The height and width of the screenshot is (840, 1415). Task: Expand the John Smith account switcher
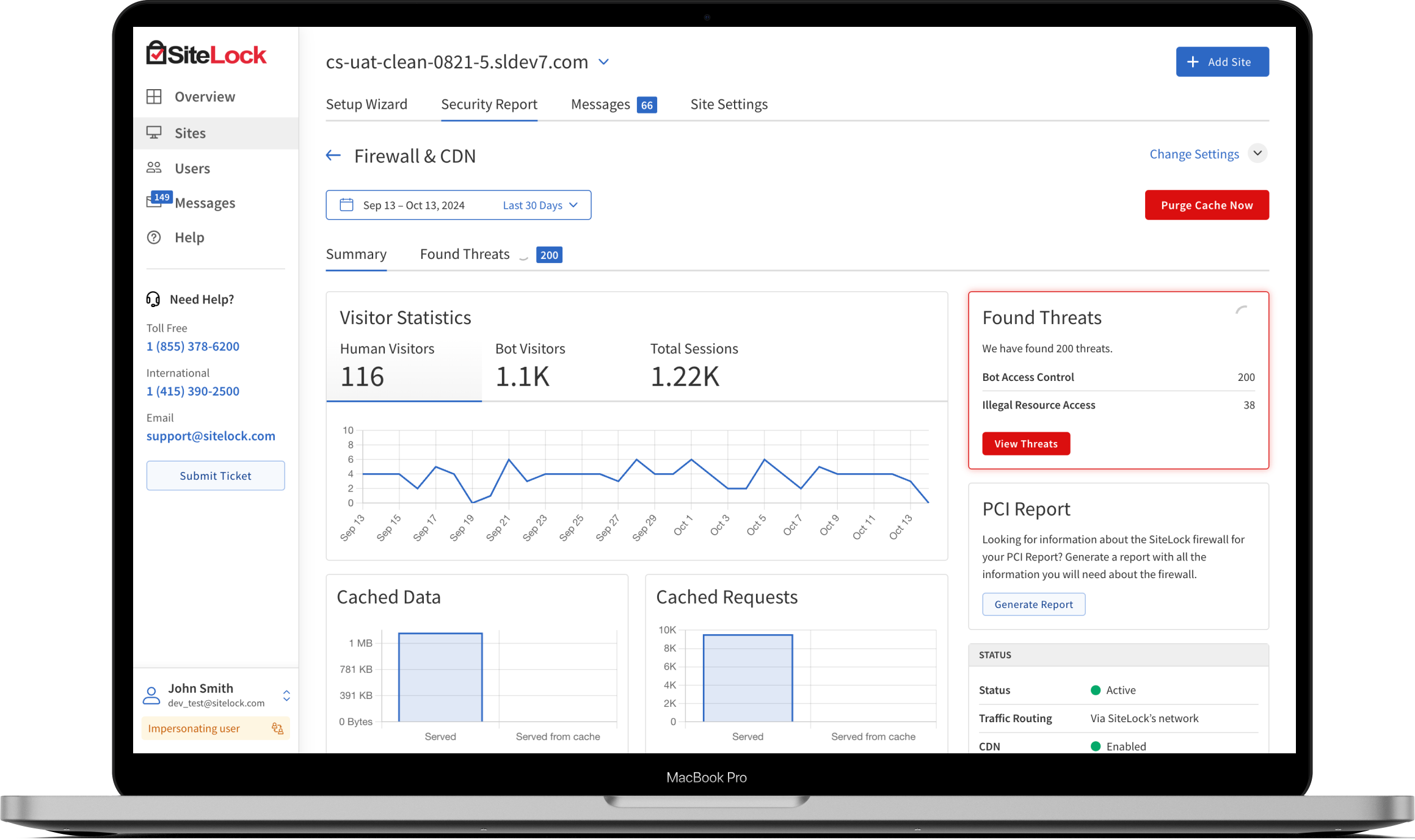click(286, 695)
